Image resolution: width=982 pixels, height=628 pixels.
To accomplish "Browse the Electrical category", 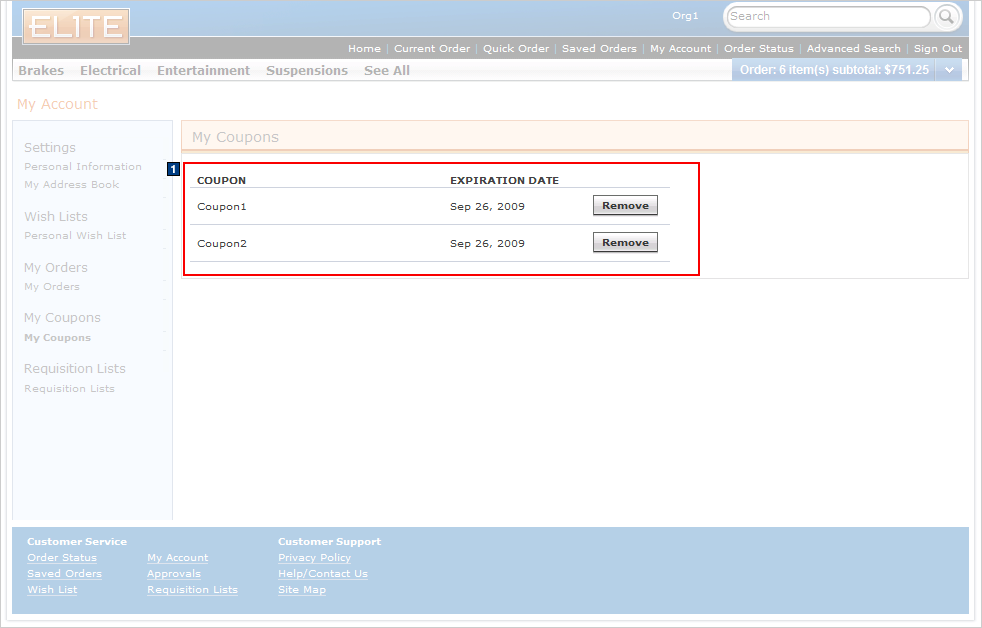I will [110, 70].
